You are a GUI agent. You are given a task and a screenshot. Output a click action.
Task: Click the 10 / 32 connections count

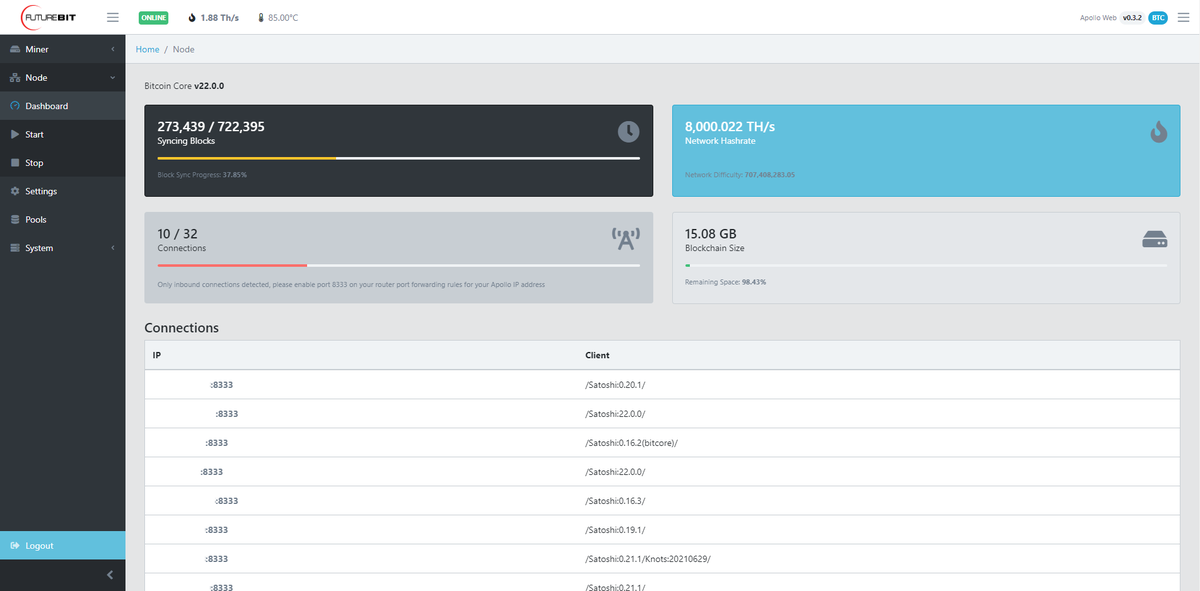pos(177,233)
